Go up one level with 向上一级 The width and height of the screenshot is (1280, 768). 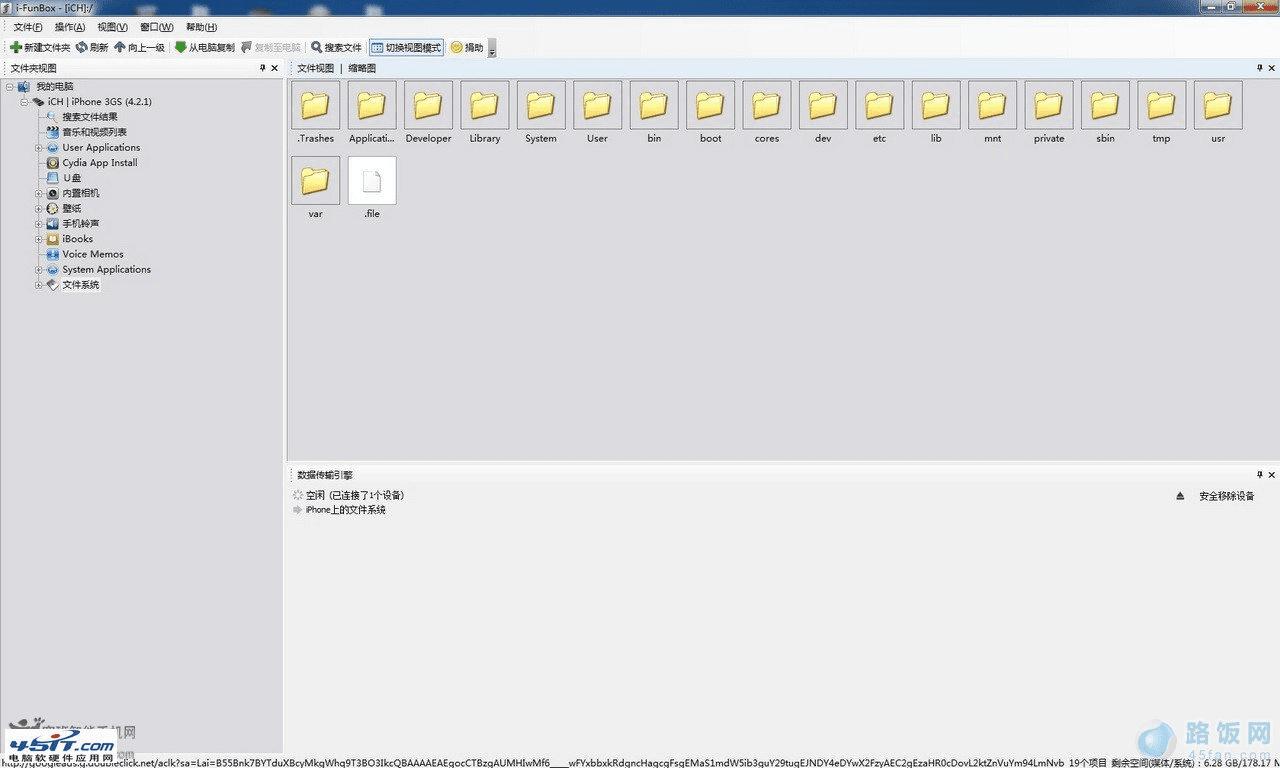coord(139,47)
